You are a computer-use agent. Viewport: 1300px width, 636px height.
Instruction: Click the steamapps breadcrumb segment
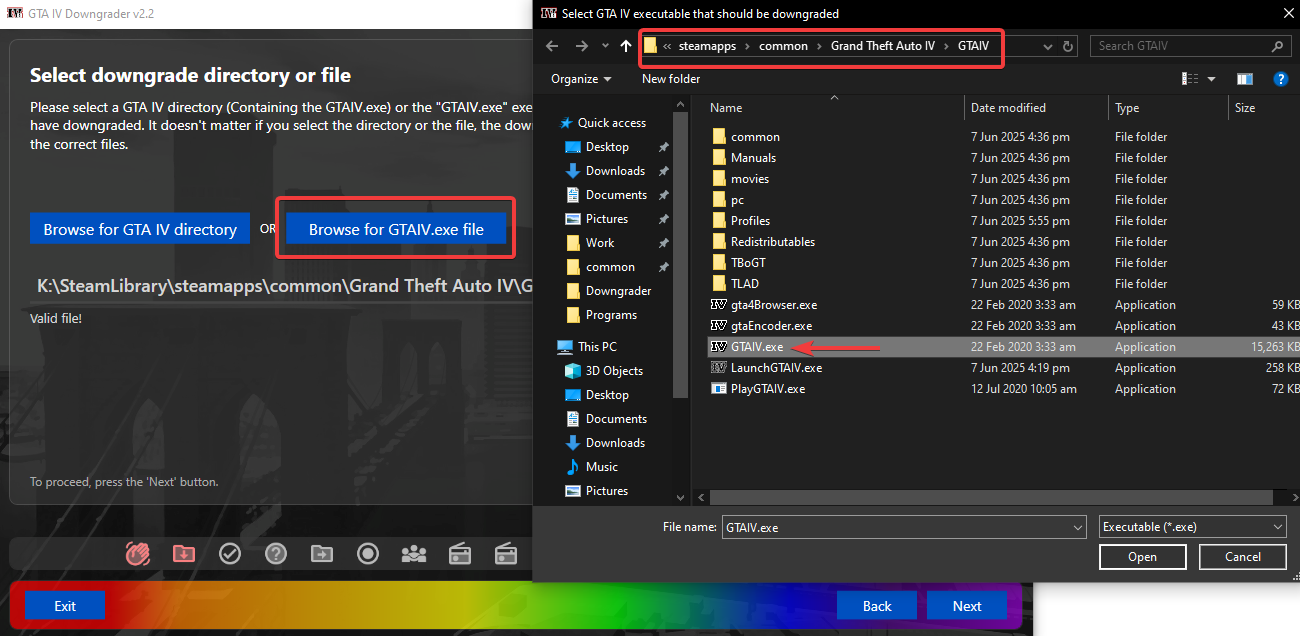(x=707, y=46)
